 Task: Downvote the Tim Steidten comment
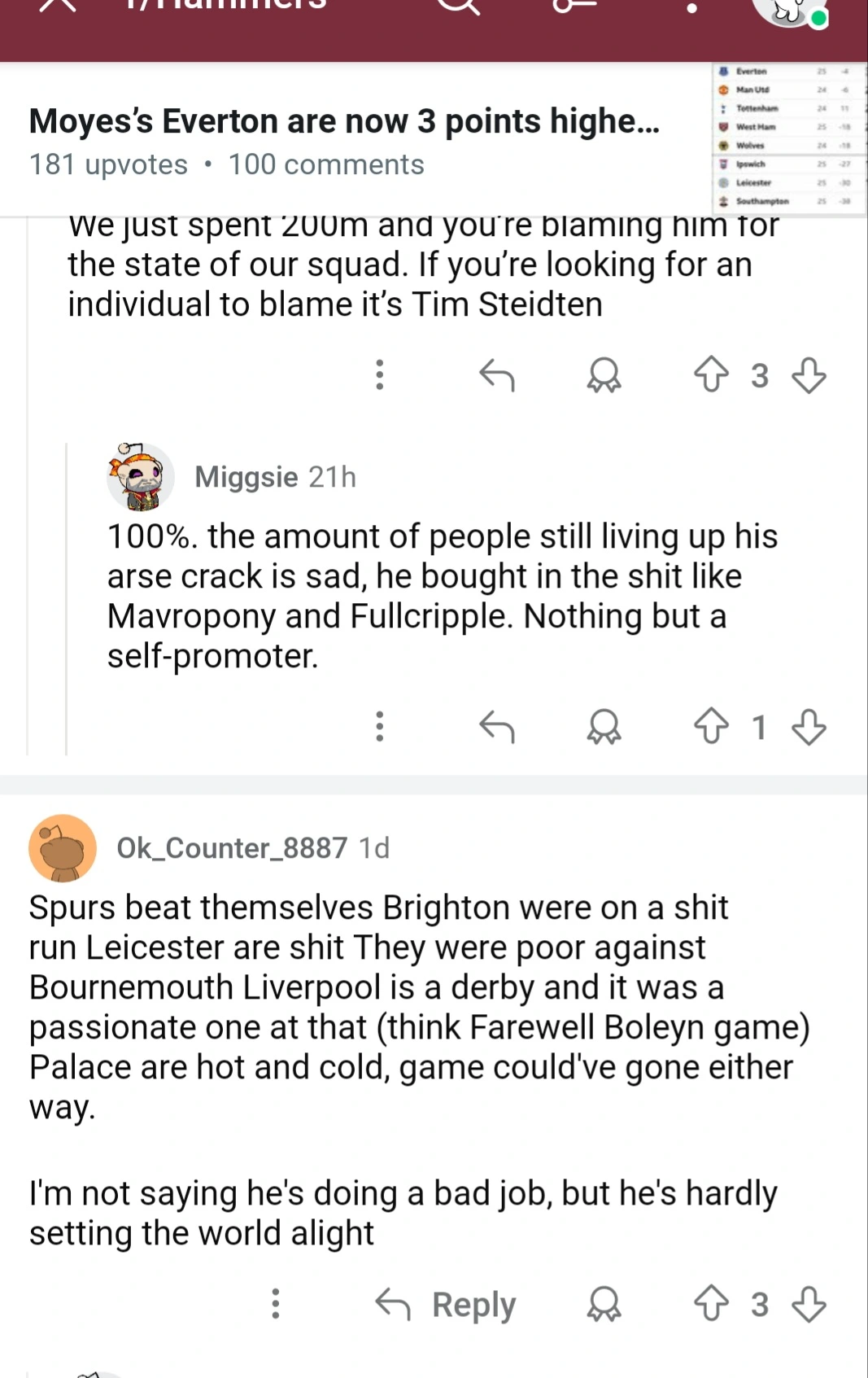coord(809,374)
